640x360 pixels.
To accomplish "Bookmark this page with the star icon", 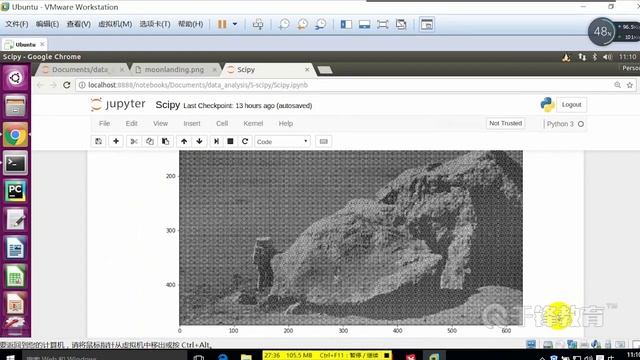I will point(630,85).
